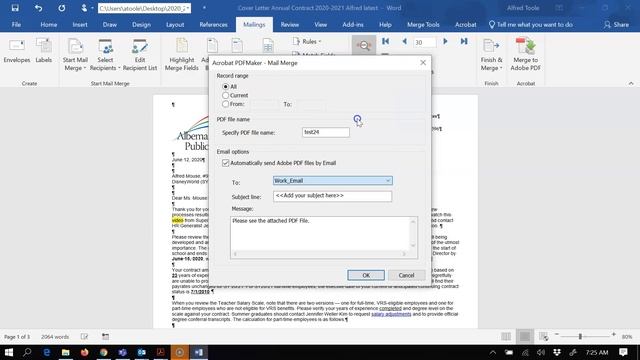The width and height of the screenshot is (640, 360).
Task: Click the taskbar search icon
Action: (x=27, y=352)
